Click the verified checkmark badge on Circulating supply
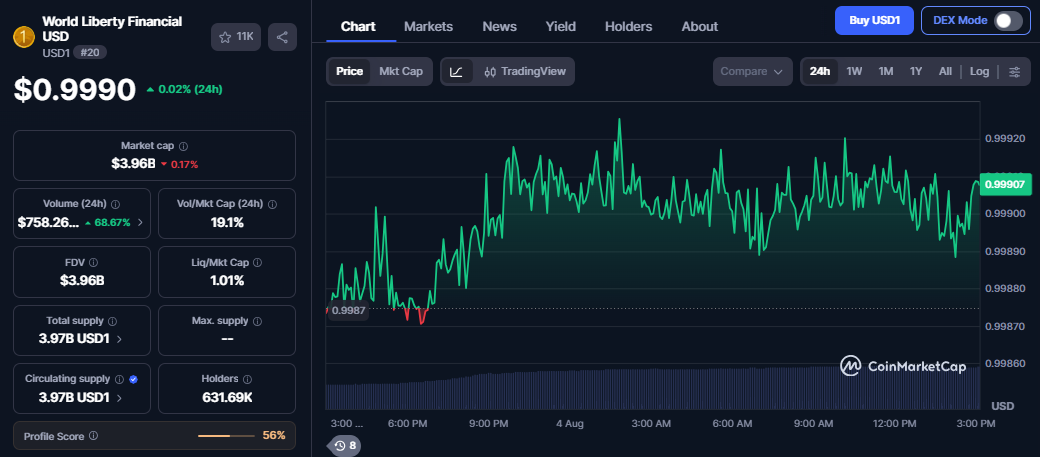This screenshot has height=457, width=1040. point(133,379)
